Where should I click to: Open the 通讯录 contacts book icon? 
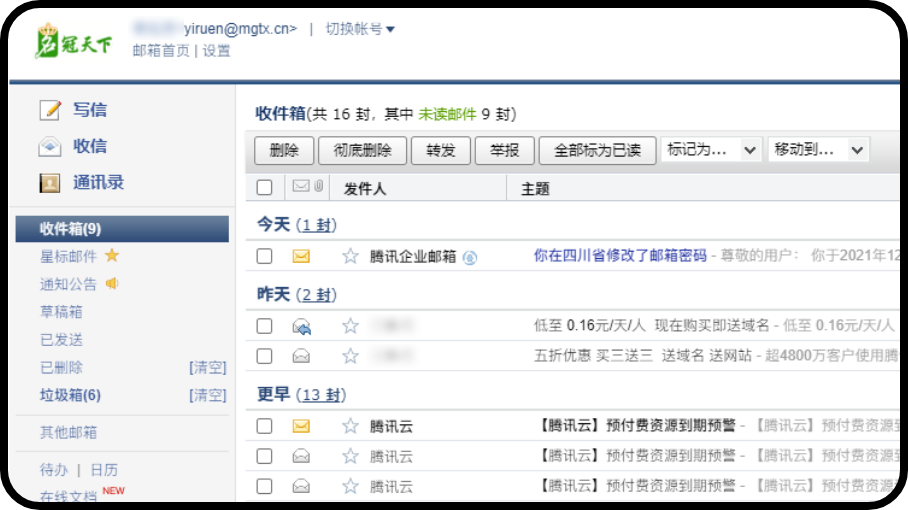pos(50,183)
